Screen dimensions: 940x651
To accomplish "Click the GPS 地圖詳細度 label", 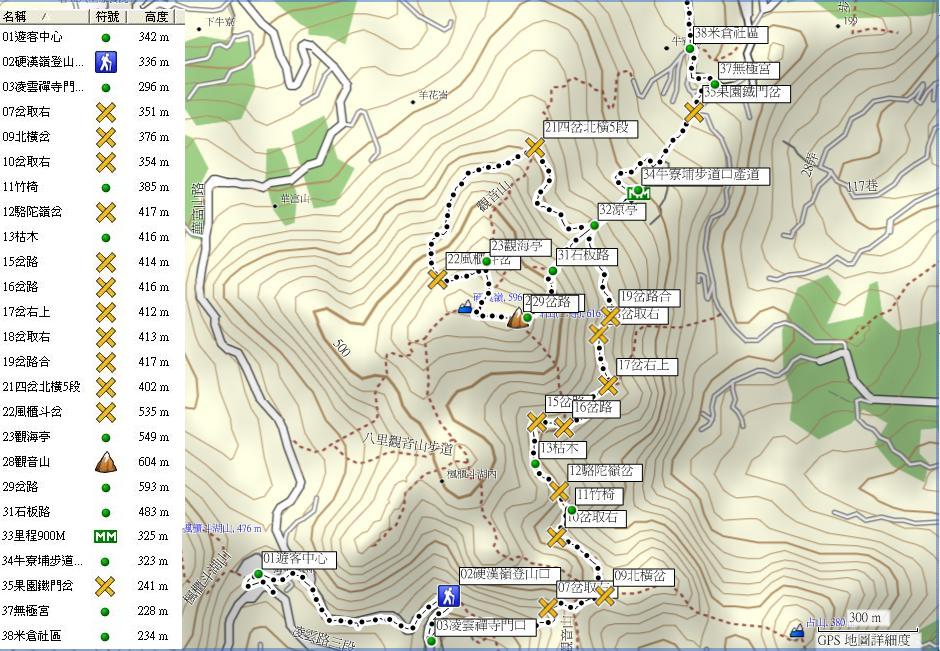I will pyautogui.click(x=864, y=640).
